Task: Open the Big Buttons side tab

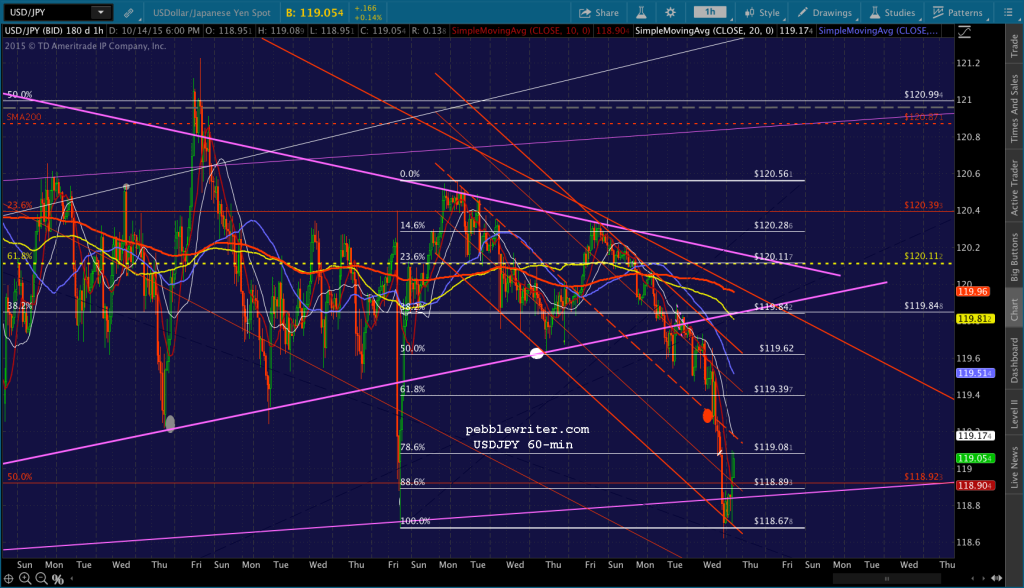Action: (1014, 257)
